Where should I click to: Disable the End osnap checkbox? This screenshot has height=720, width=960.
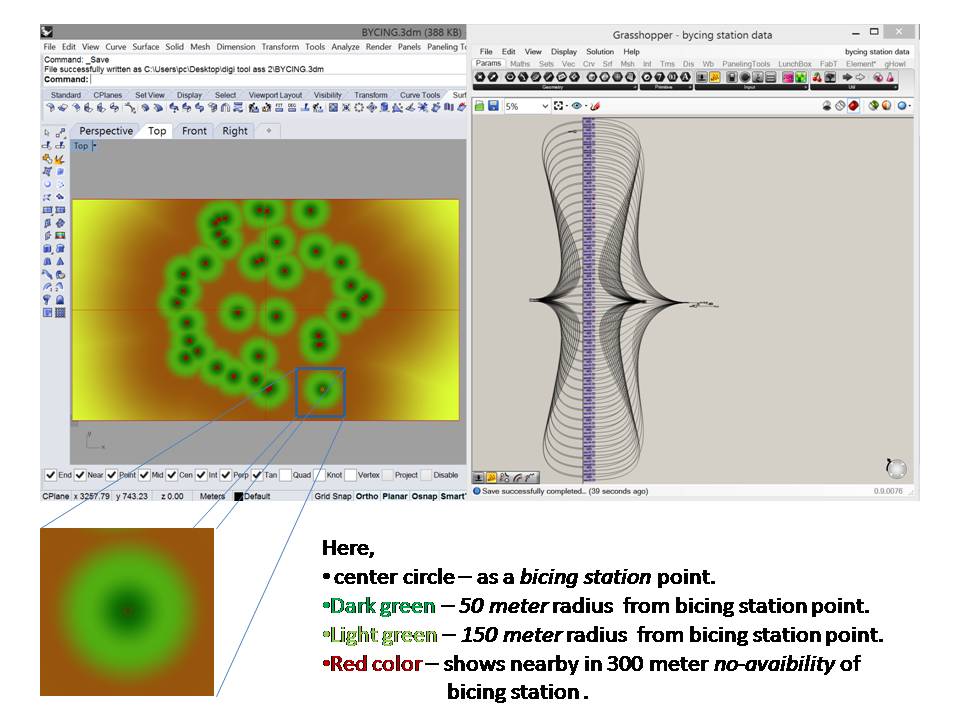click(x=50, y=474)
